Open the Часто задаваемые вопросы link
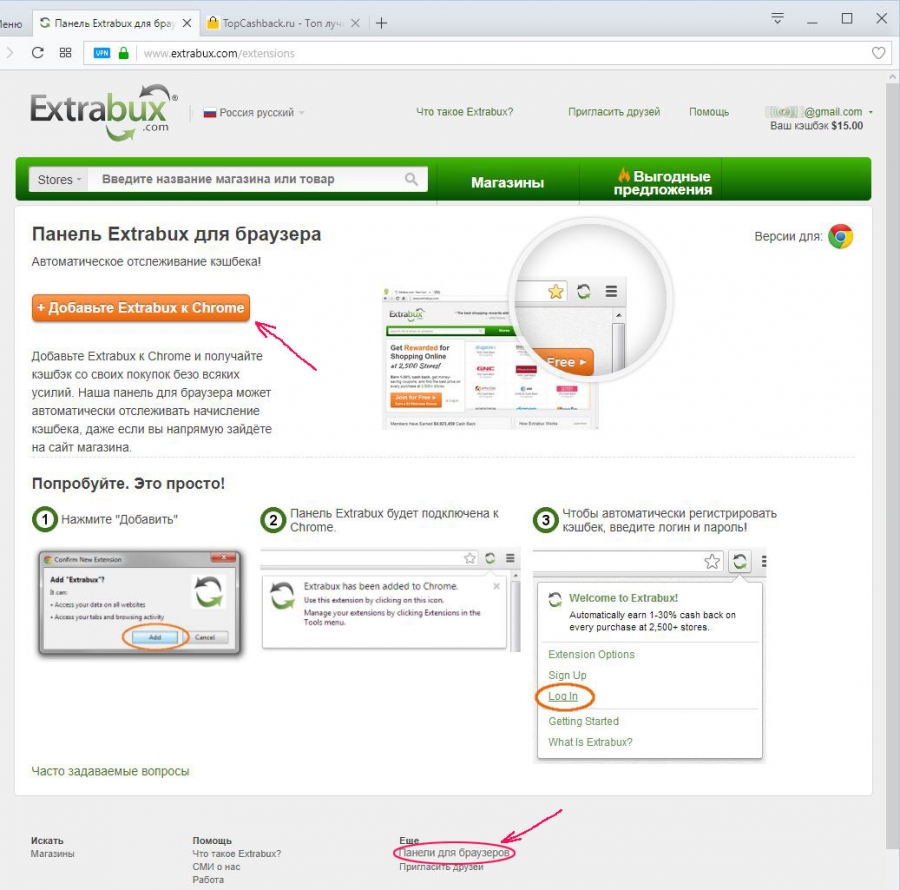This screenshot has width=900, height=890. click(x=110, y=771)
